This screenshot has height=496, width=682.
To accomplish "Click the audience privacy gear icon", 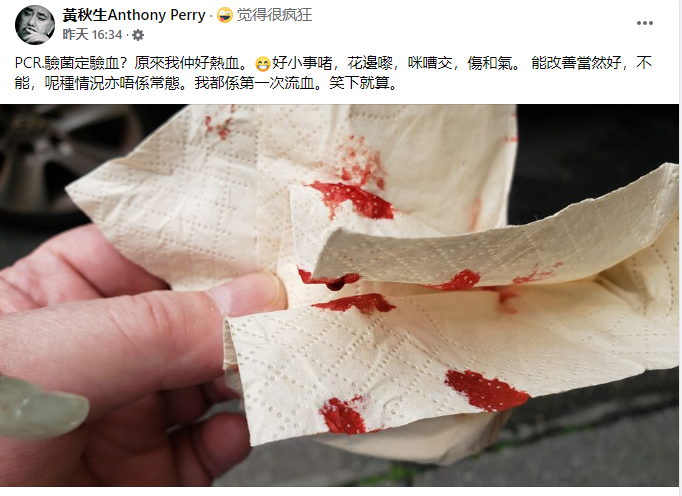I will point(138,35).
